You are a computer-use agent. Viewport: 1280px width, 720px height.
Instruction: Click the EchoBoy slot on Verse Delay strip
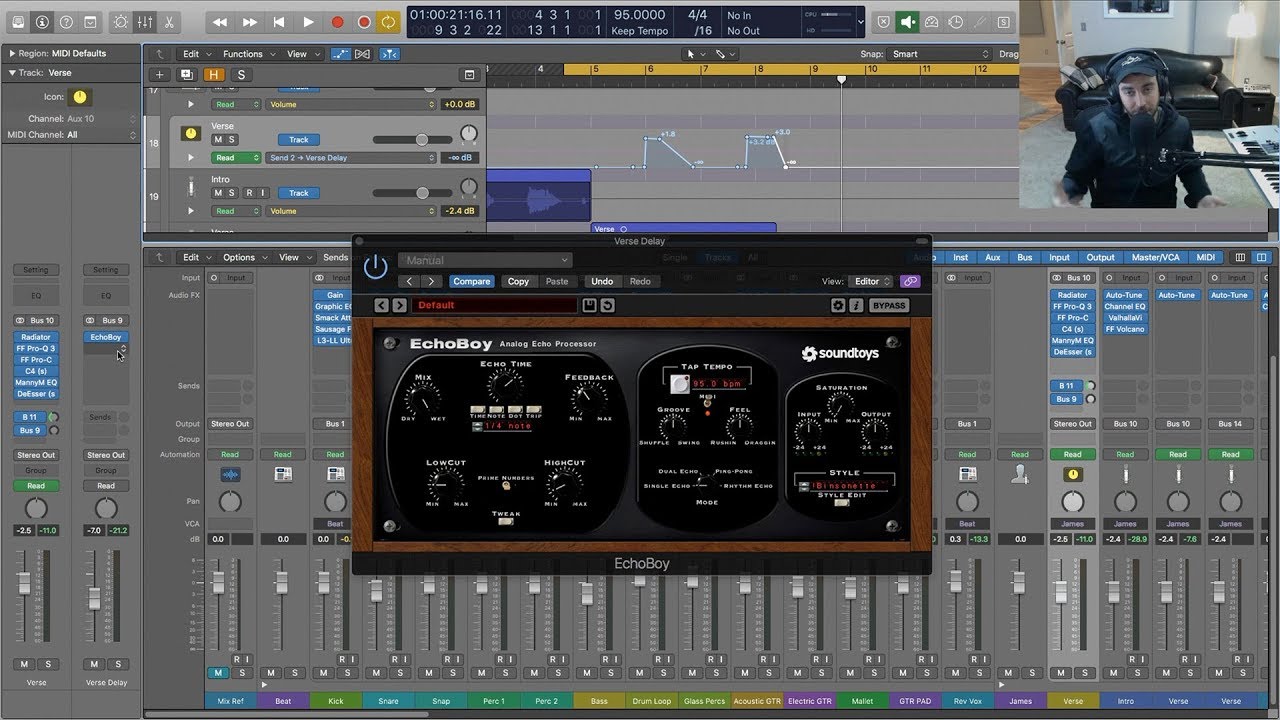click(105, 337)
